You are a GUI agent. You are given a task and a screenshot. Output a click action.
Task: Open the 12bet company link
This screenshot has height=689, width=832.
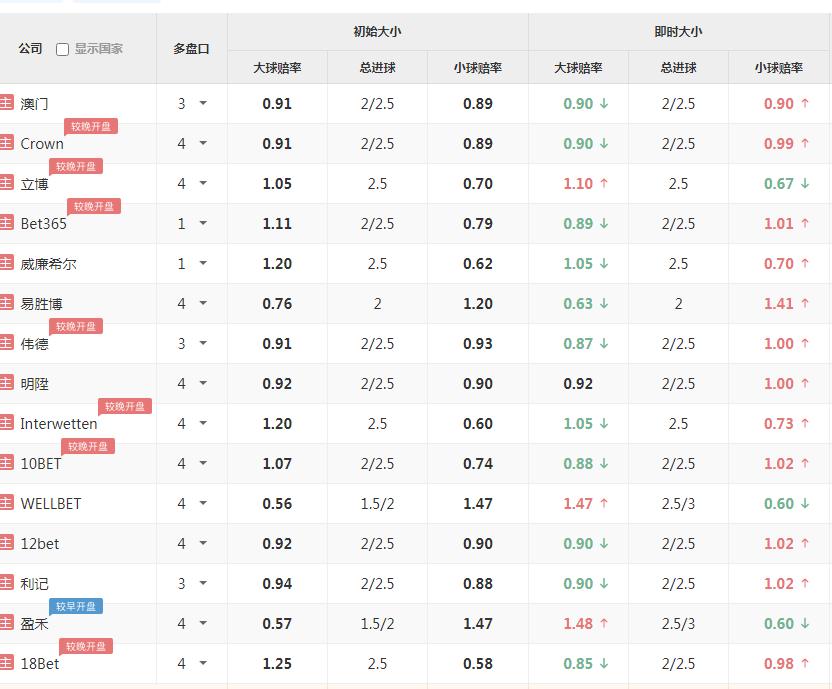point(40,544)
